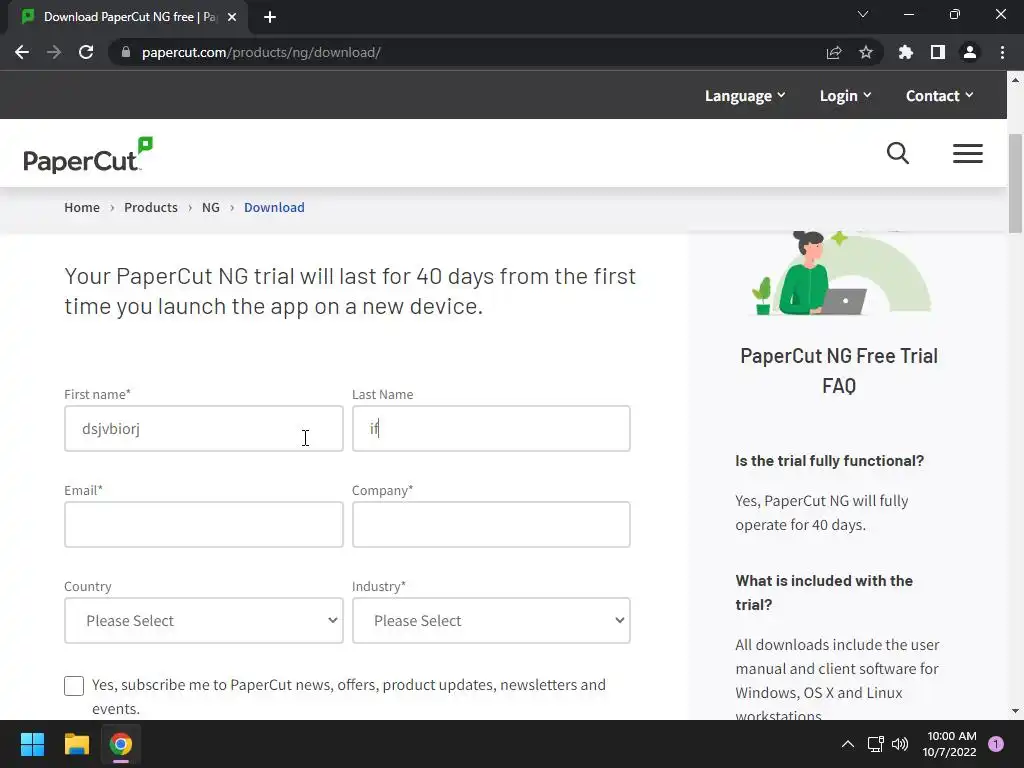Screen dimensions: 1024x768
Task: Go to the Products breadcrumb
Action: [151, 208]
